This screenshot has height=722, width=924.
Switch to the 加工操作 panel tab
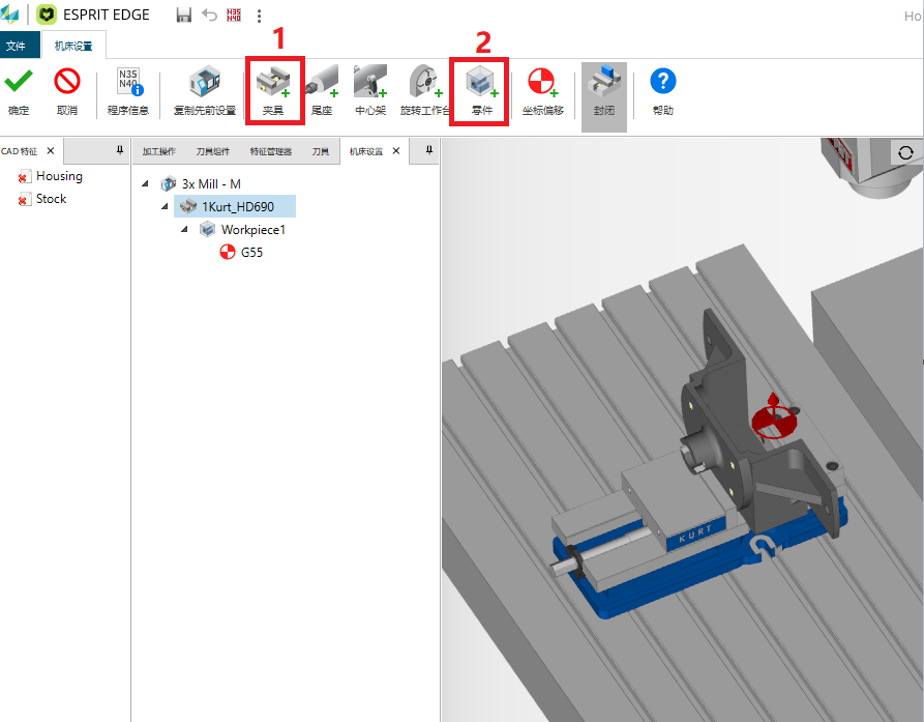(159, 151)
